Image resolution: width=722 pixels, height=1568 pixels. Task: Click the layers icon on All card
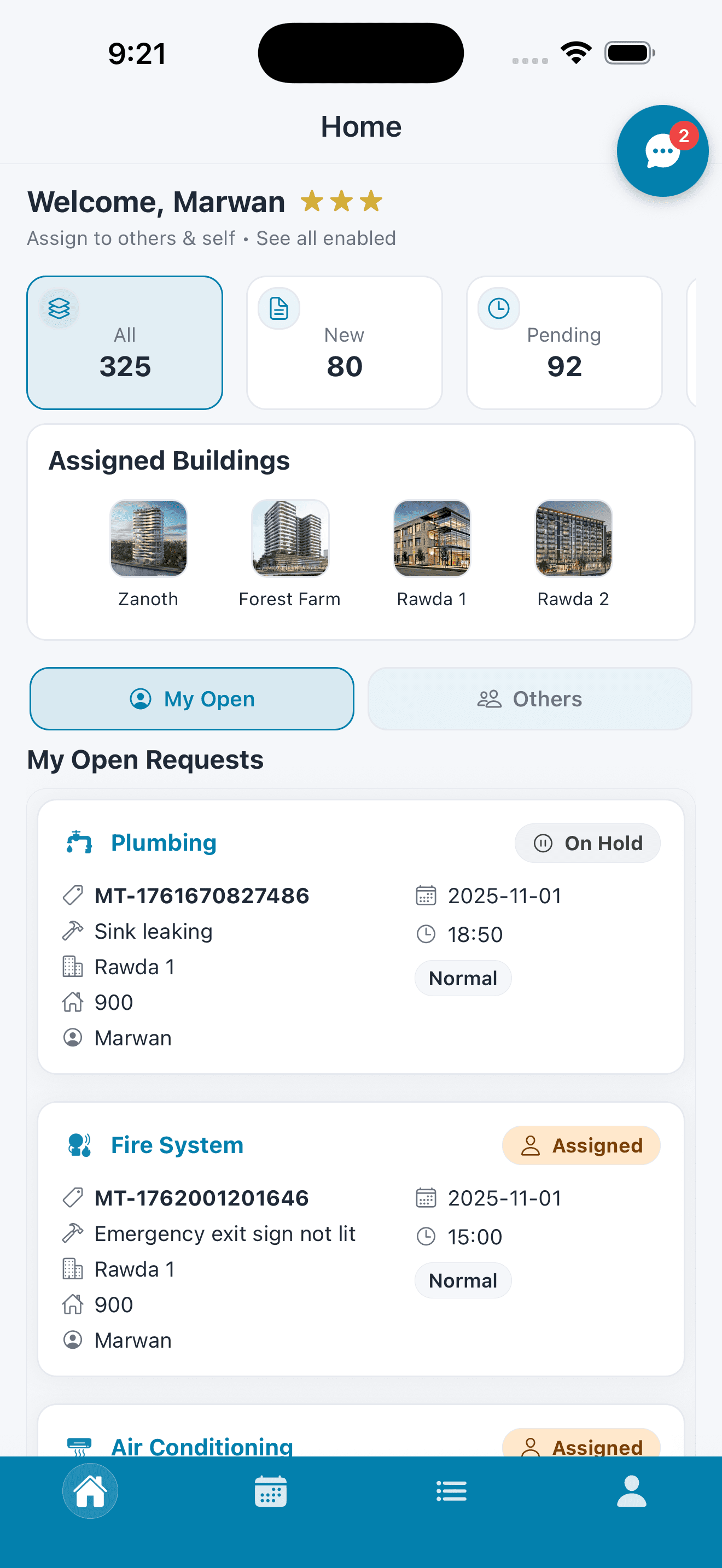point(59,308)
